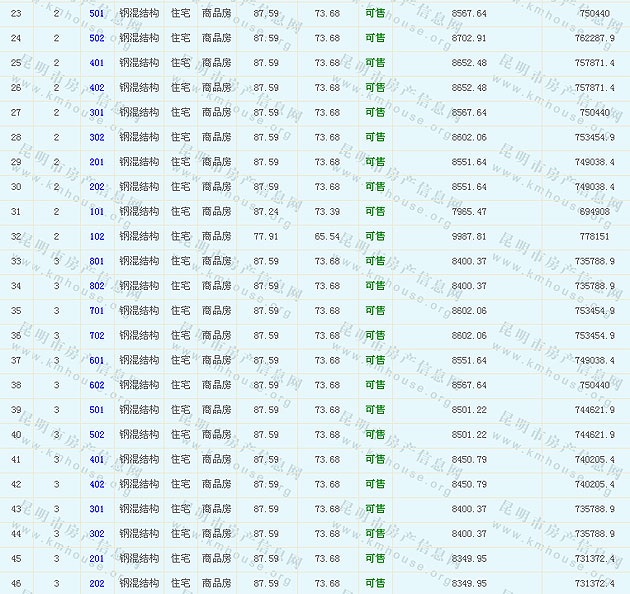Click 可售 status in row 23
630x594 pixels.
tap(375, 13)
